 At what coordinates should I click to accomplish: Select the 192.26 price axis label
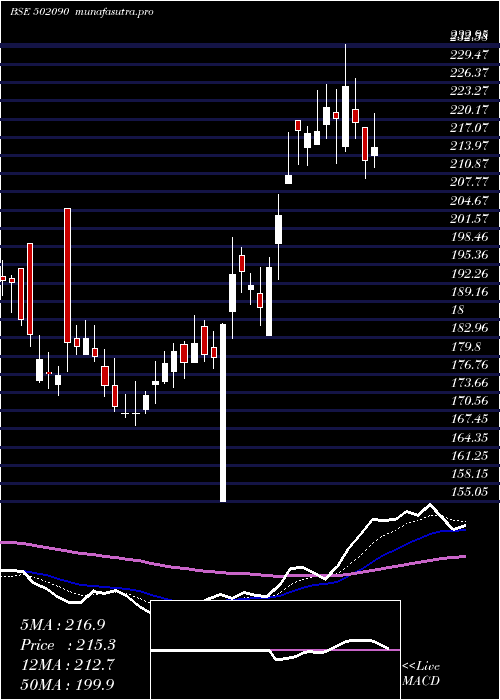470,274
